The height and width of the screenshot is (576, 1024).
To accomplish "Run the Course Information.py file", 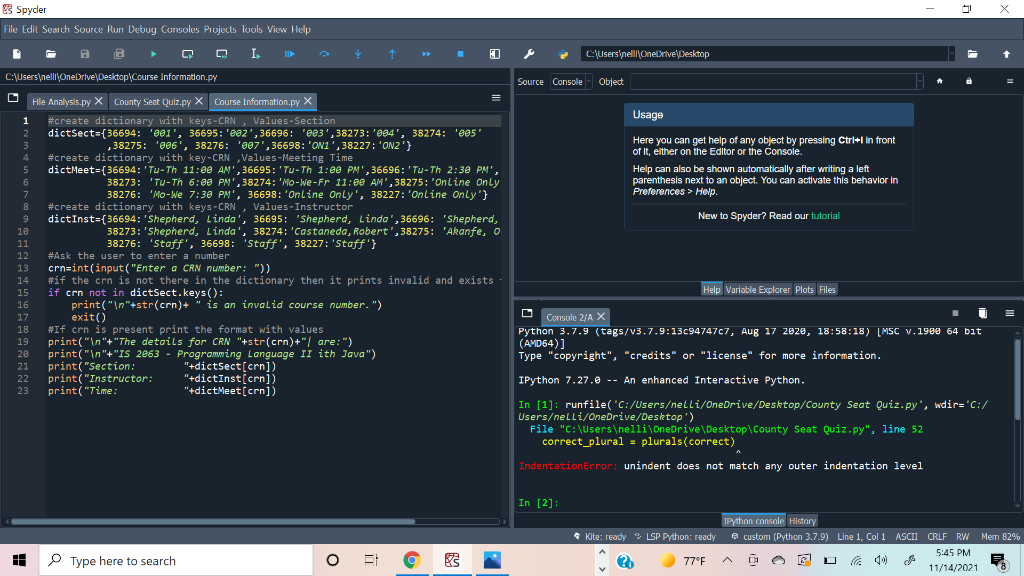I will (153, 54).
